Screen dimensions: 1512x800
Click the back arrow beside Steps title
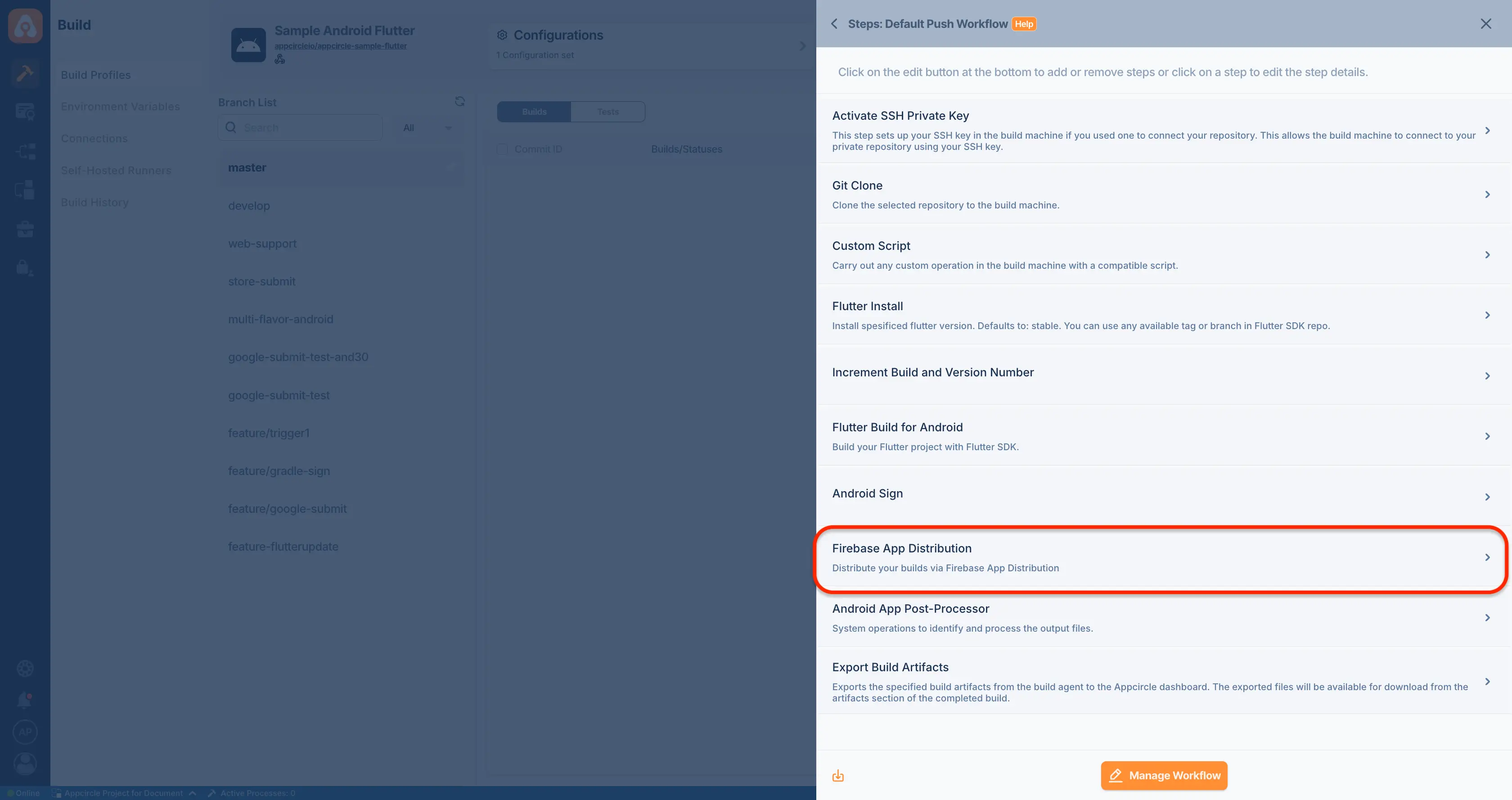[834, 24]
